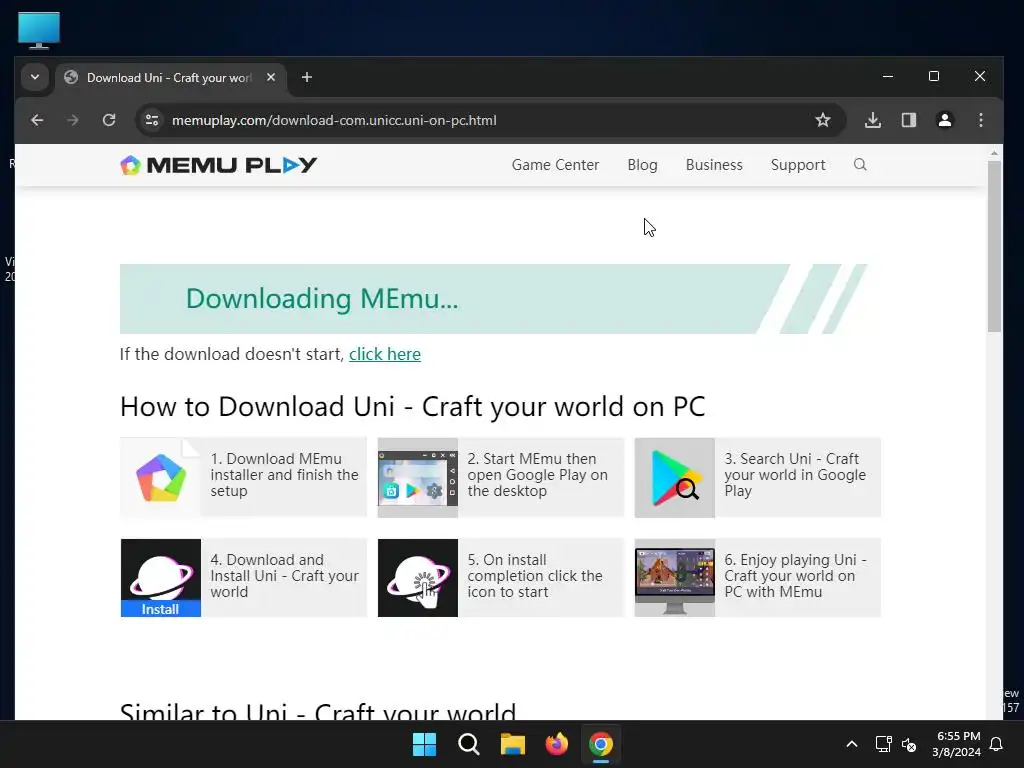
Task: Open the clock showing 6:55 PM
Action: pyautogui.click(x=957, y=744)
